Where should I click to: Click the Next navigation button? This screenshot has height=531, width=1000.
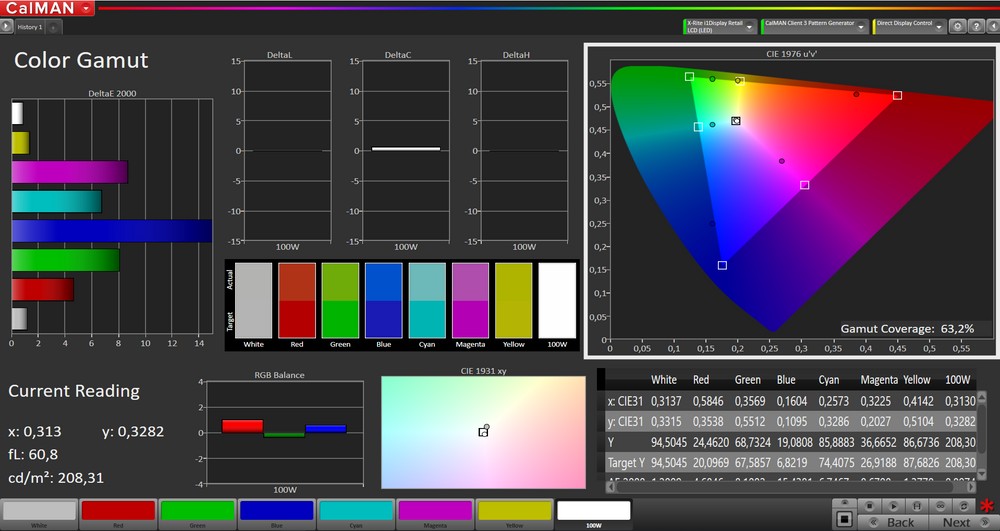tap(955, 522)
